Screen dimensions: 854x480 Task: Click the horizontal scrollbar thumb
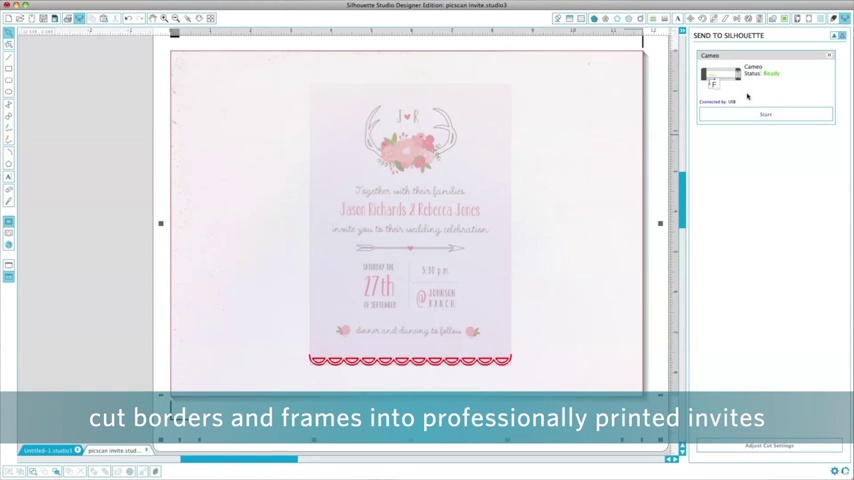tap(239, 459)
